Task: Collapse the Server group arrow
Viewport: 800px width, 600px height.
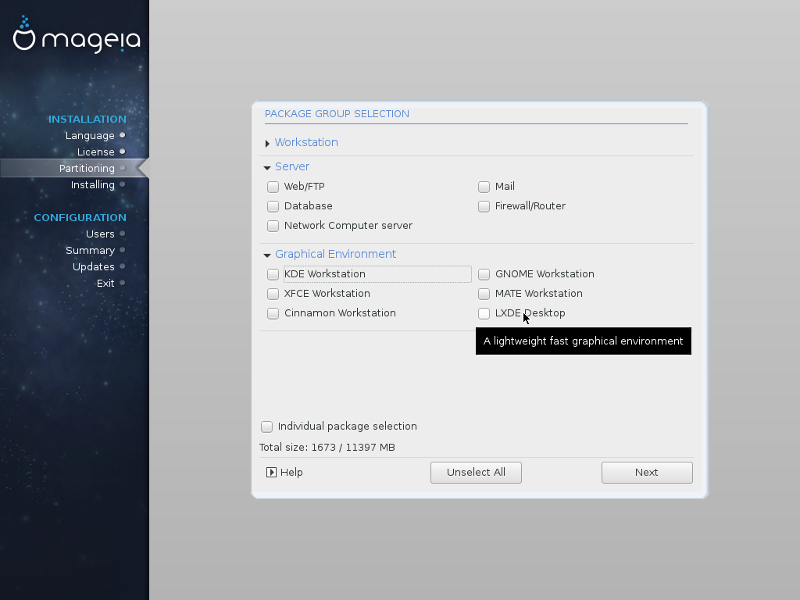Action: (x=267, y=167)
